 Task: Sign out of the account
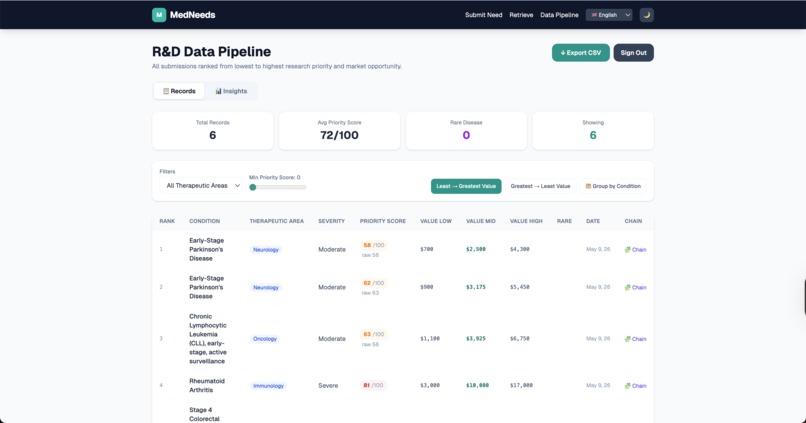click(633, 52)
